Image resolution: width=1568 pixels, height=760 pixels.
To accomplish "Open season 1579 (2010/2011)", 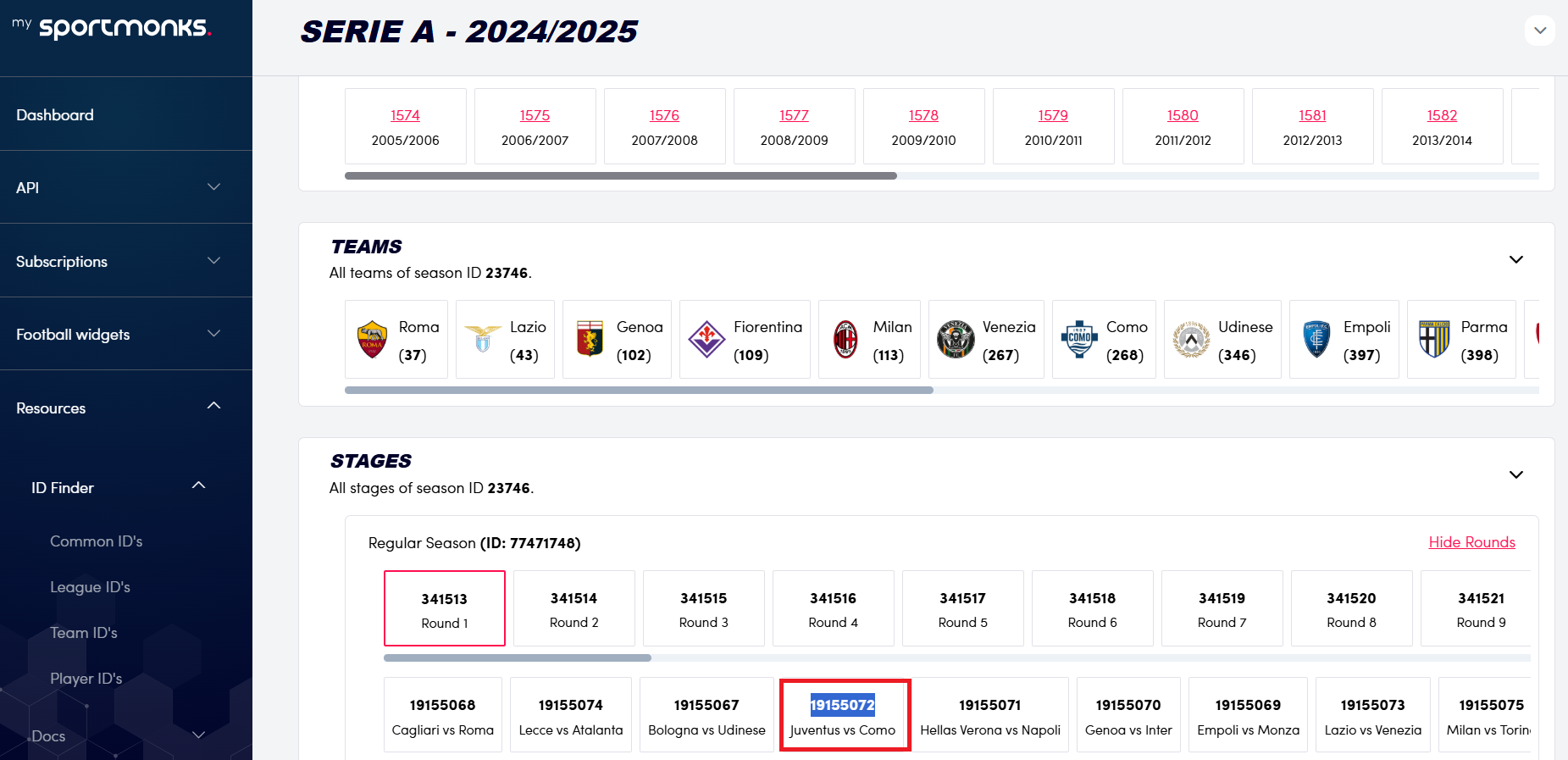I will [1053, 115].
